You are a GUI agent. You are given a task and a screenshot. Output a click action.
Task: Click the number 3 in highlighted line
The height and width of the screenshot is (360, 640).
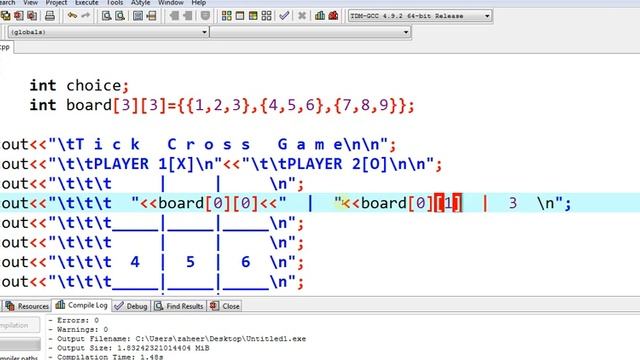point(513,203)
